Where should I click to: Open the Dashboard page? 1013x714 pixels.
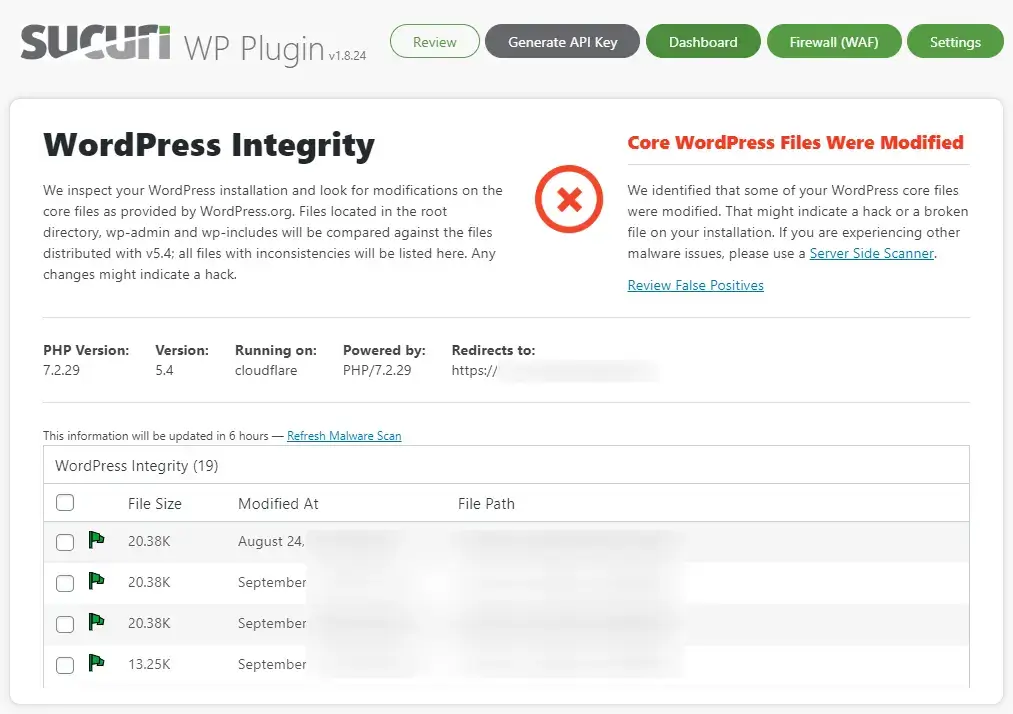click(703, 41)
